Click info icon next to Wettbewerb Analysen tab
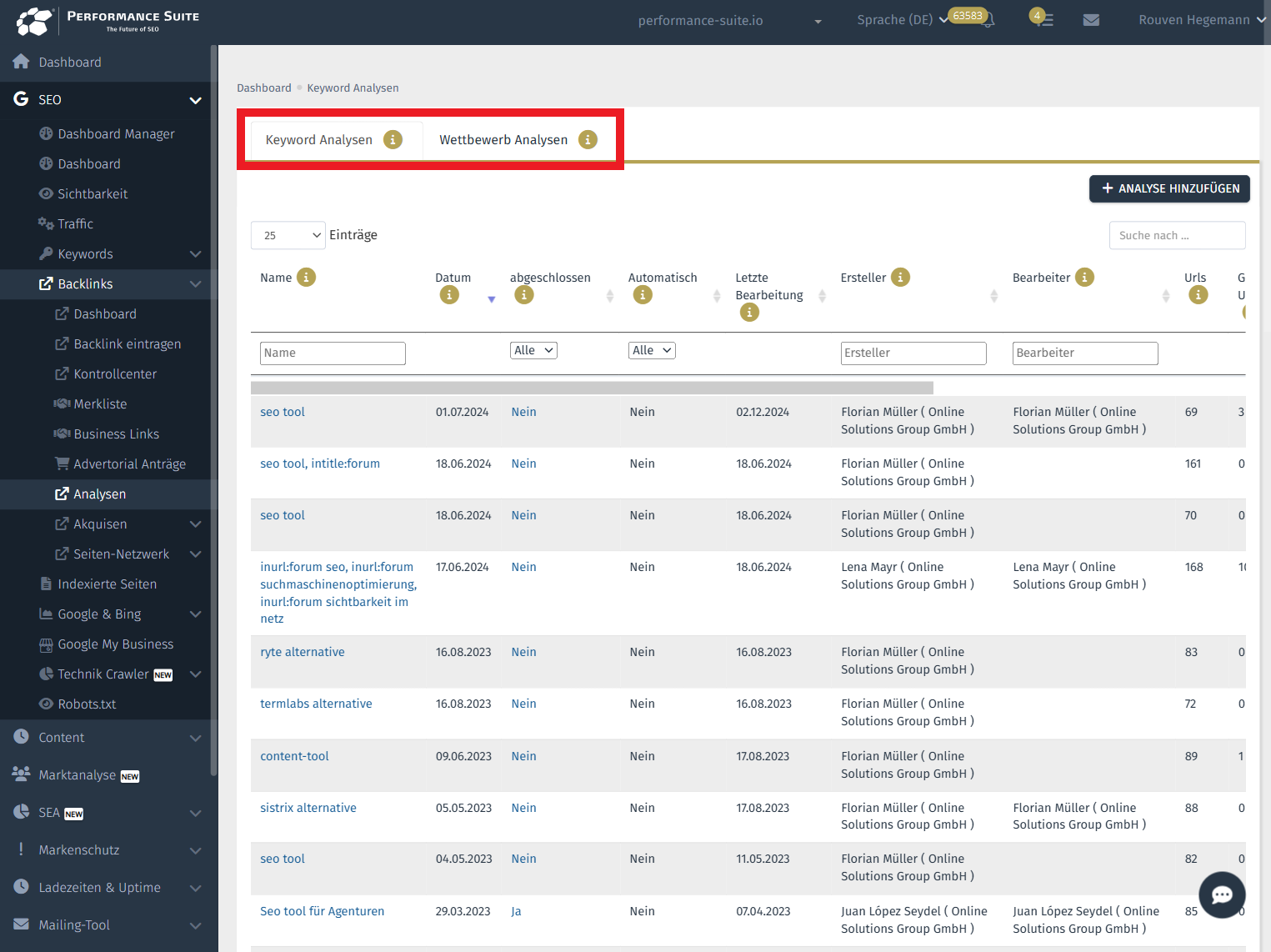The image size is (1271, 952). coord(588,140)
